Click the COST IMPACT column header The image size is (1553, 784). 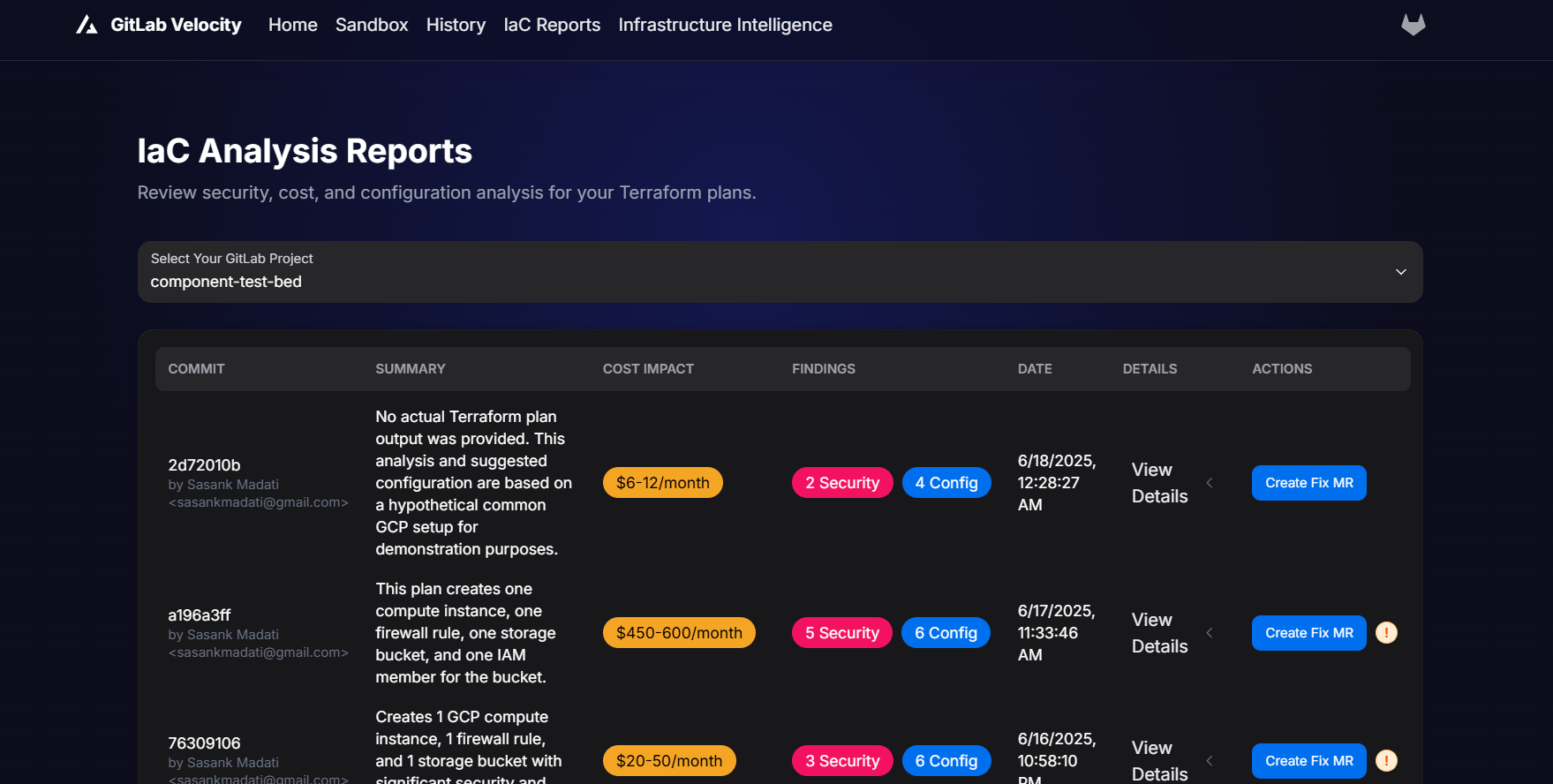[648, 369]
